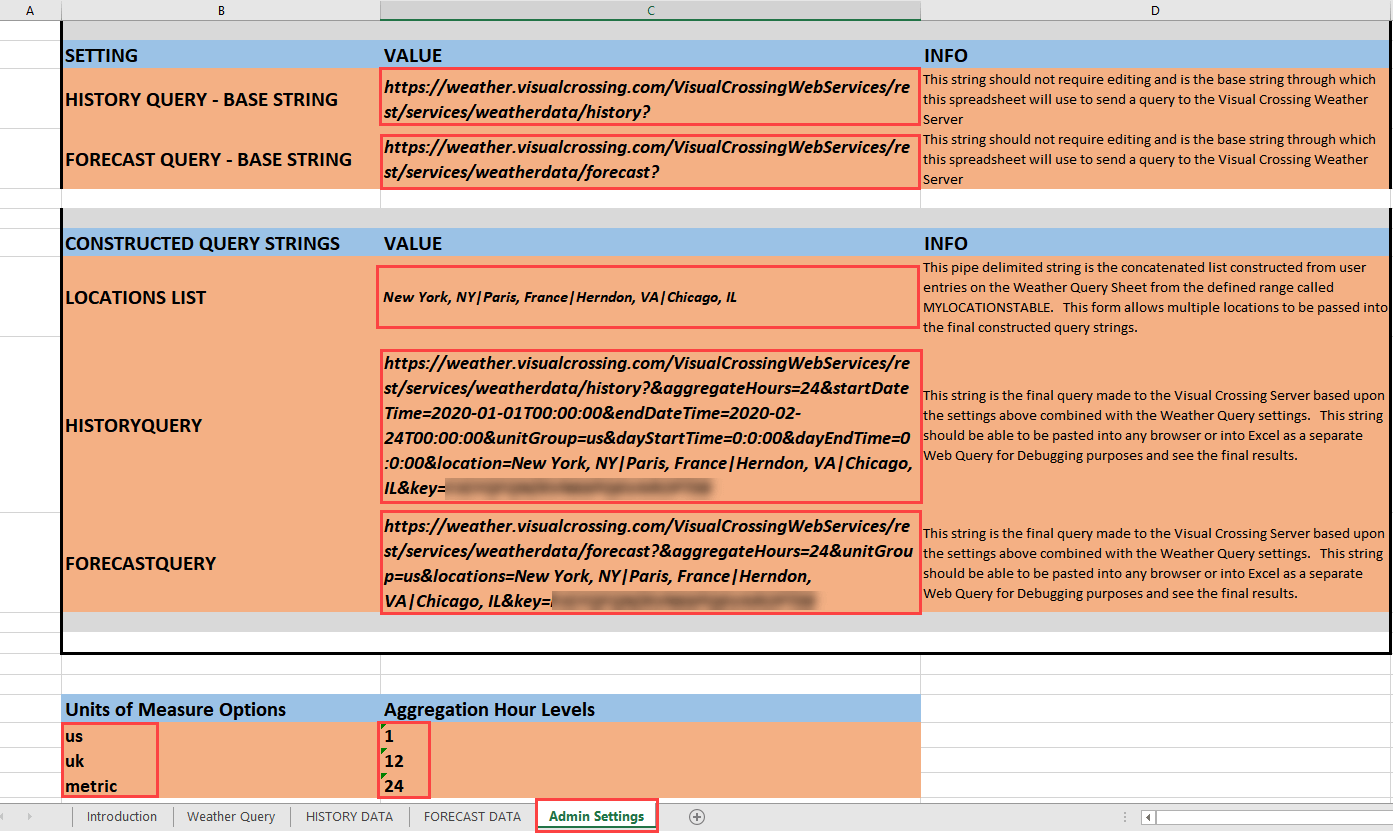Select the Admin Settings tab
This screenshot has width=1393, height=833.
[x=596, y=817]
